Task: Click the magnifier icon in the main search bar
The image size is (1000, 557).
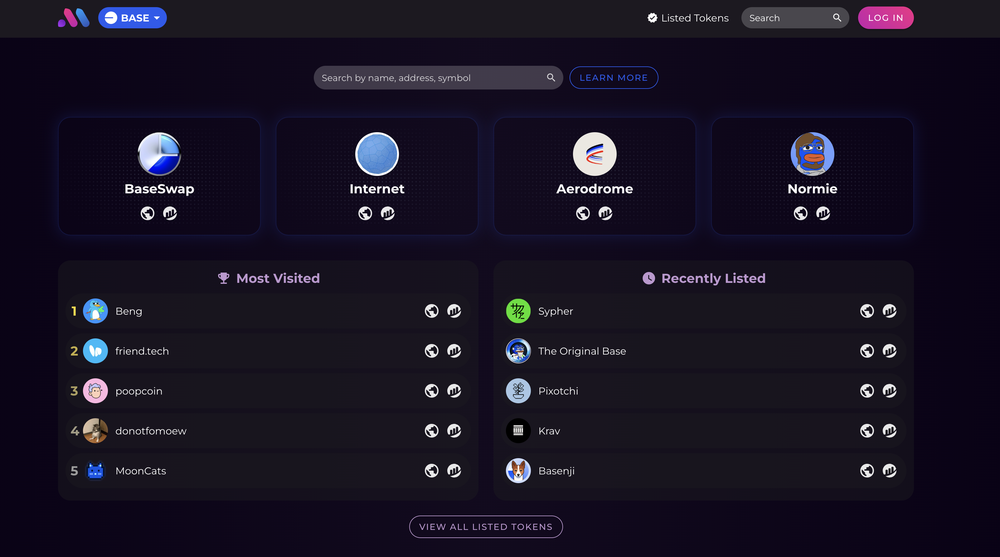Action: pyautogui.click(x=551, y=78)
